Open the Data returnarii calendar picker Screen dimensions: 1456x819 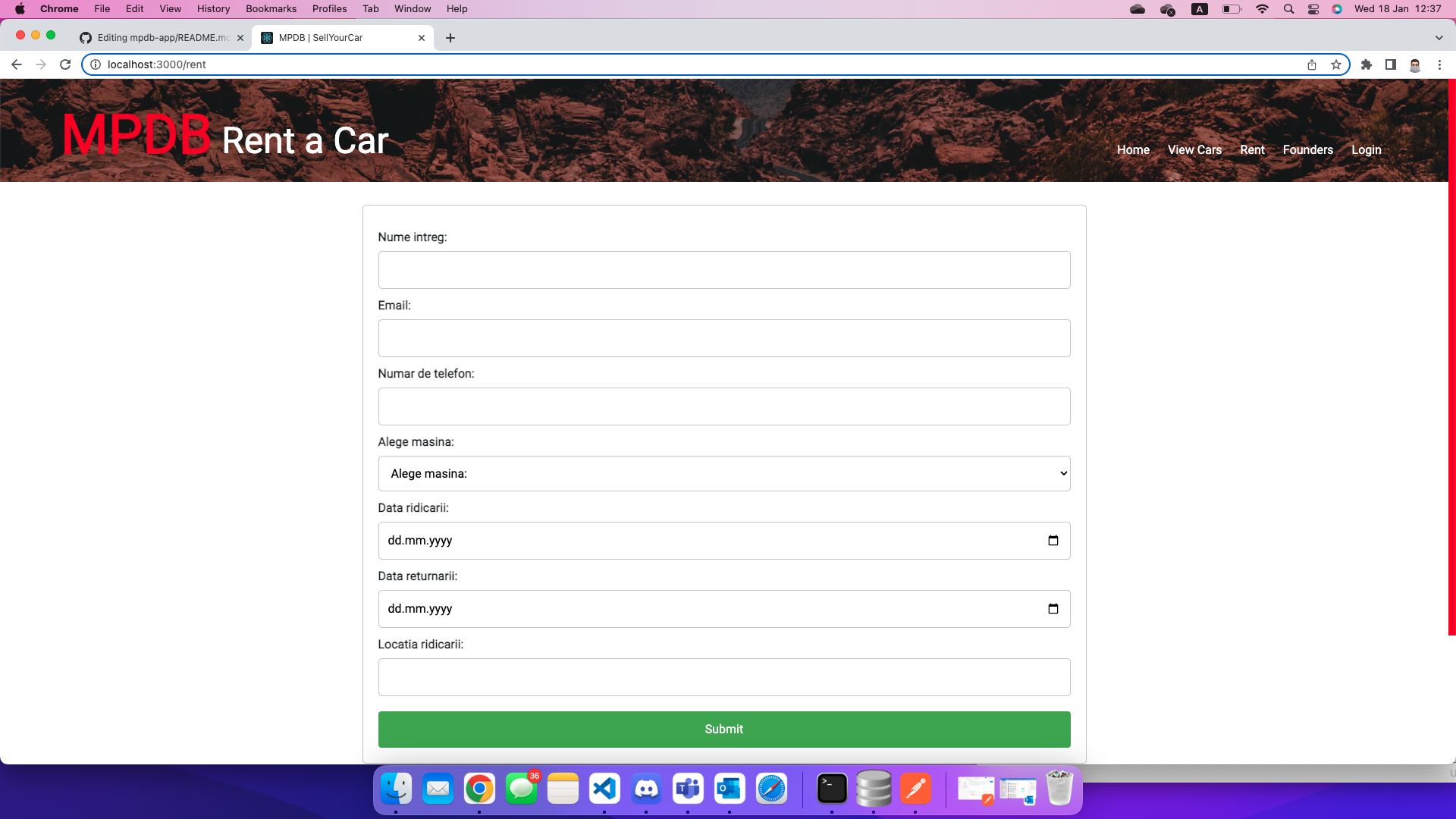[x=1054, y=608]
